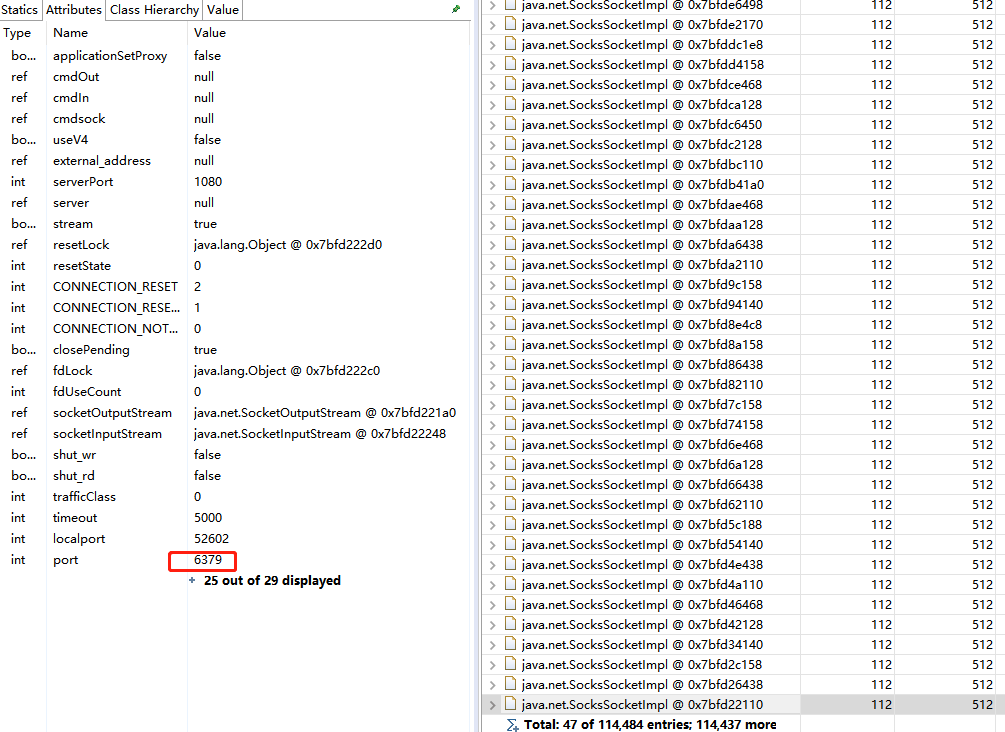Click the Type column header
The width and height of the screenshot is (1005, 732).
click(18, 33)
